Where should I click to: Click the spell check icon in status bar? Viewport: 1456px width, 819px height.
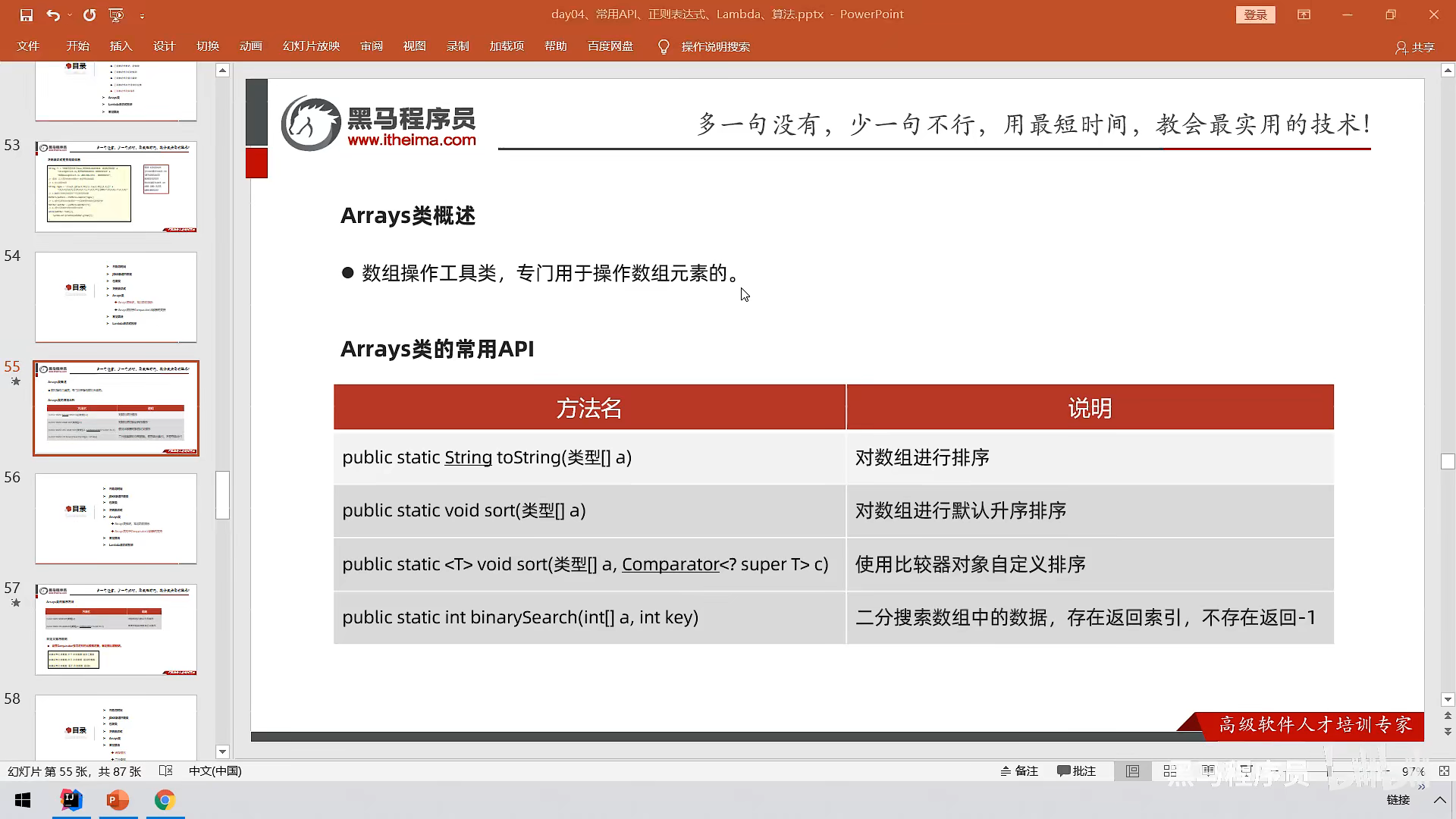166,770
